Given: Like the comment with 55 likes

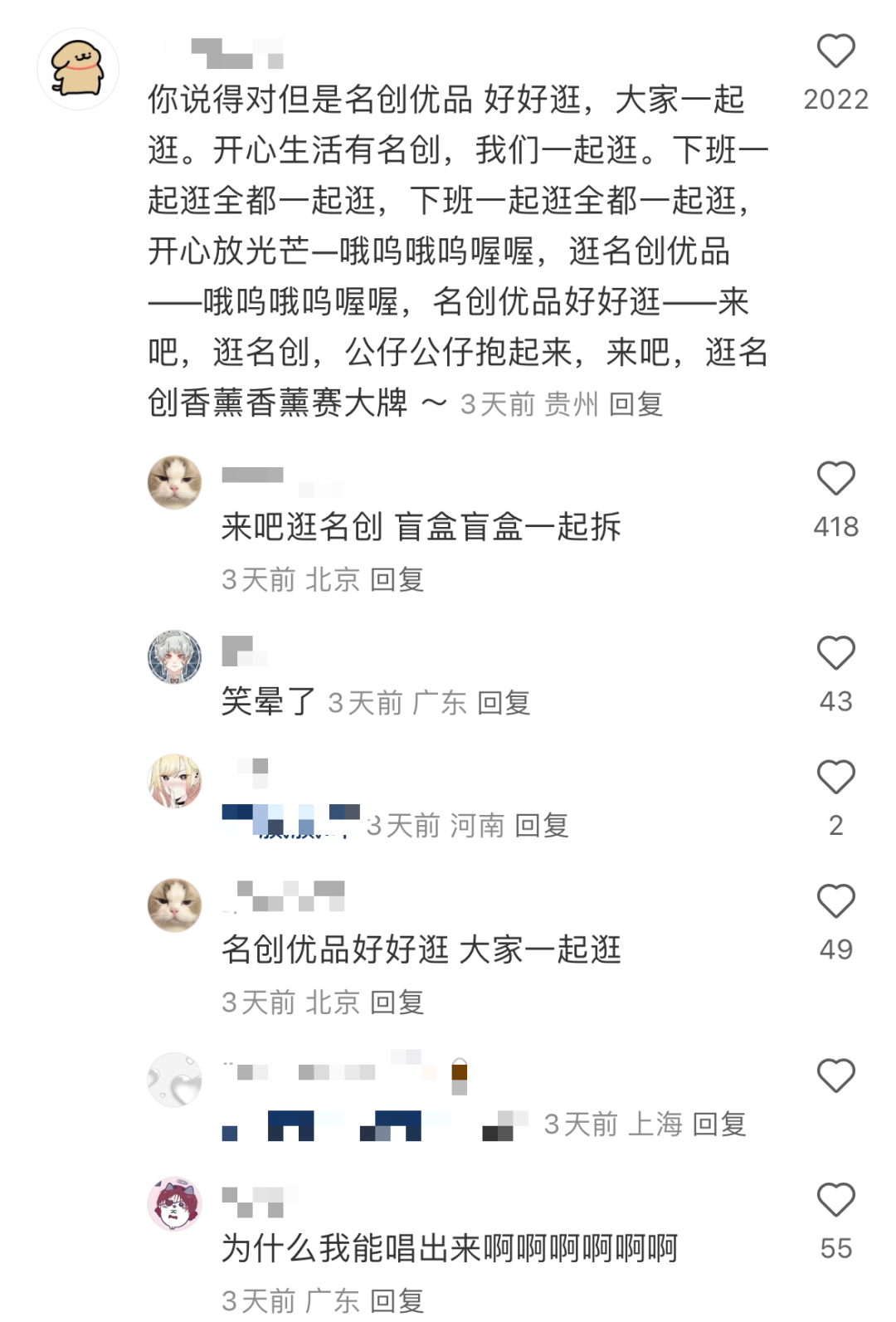Looking at the screenshot, I should point(835,1201).
